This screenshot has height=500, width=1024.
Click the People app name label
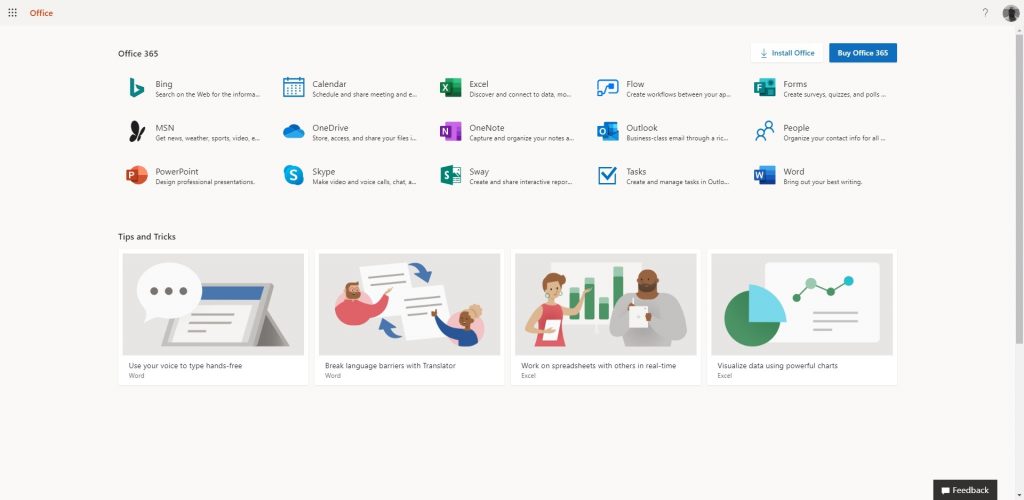click(797, 127)
